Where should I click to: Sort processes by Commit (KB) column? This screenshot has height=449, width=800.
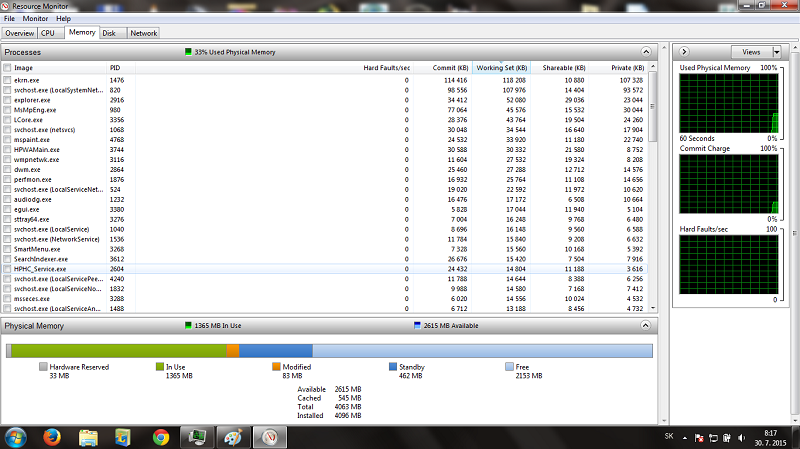[446, 68]
